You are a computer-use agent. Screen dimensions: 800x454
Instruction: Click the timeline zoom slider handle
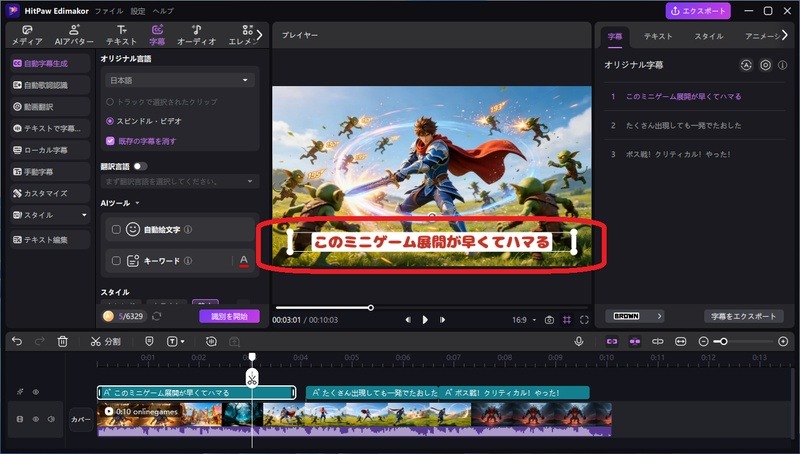point(723,341)
